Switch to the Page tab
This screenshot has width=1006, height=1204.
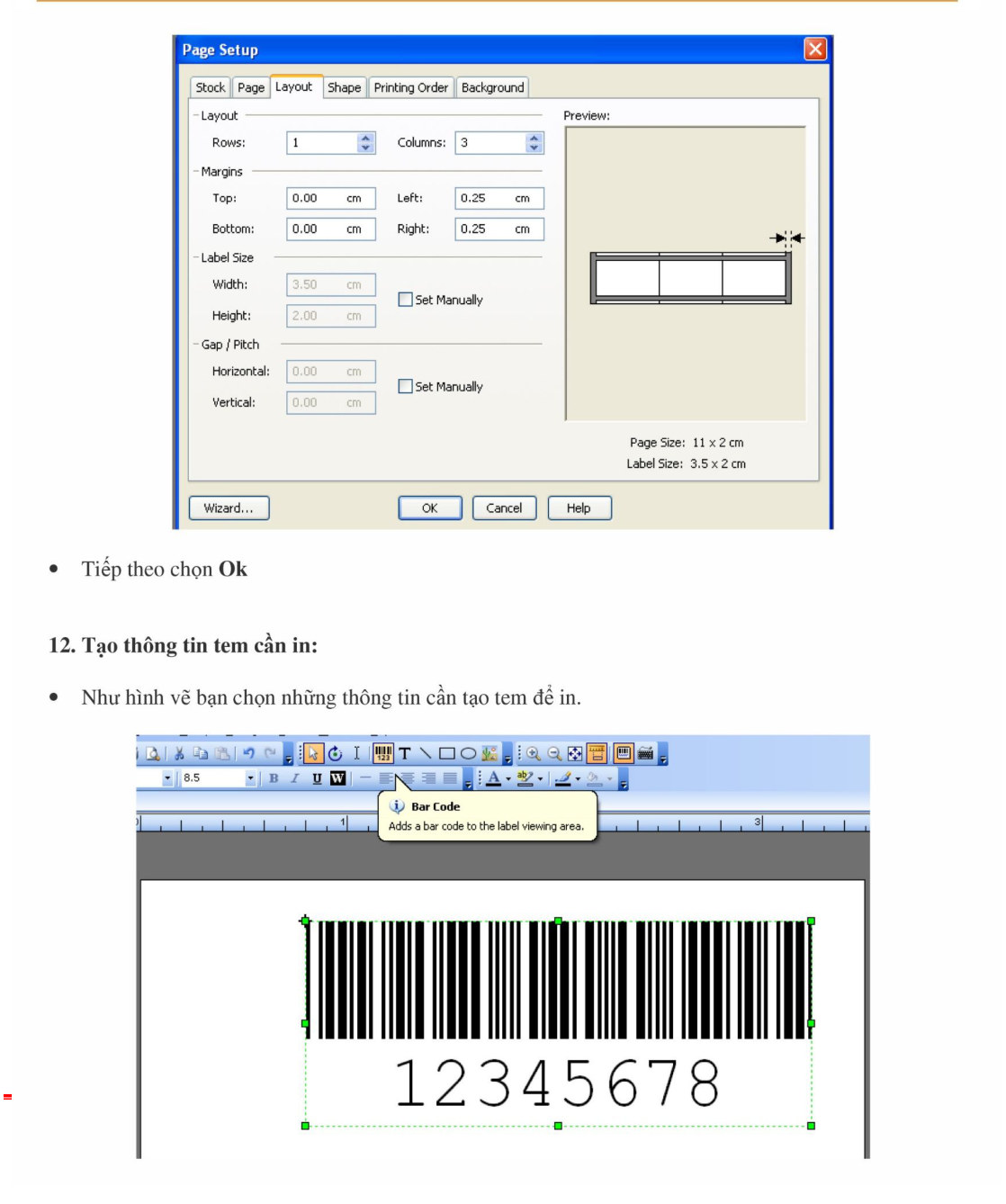point(251,87)
